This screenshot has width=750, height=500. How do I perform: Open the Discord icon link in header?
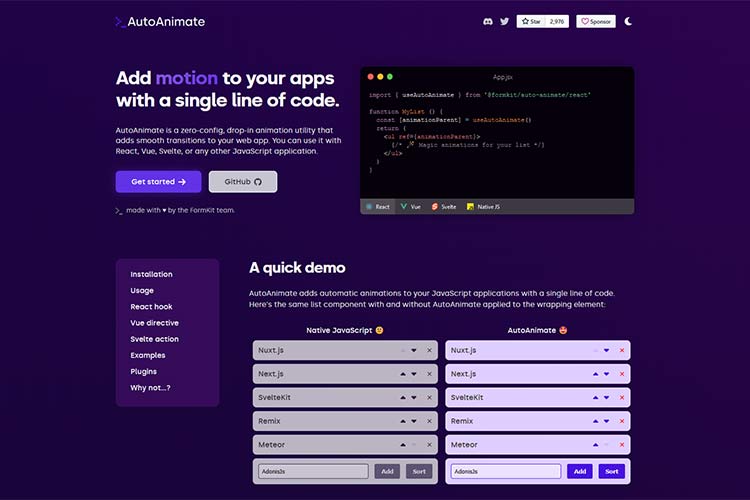[487, 21]
